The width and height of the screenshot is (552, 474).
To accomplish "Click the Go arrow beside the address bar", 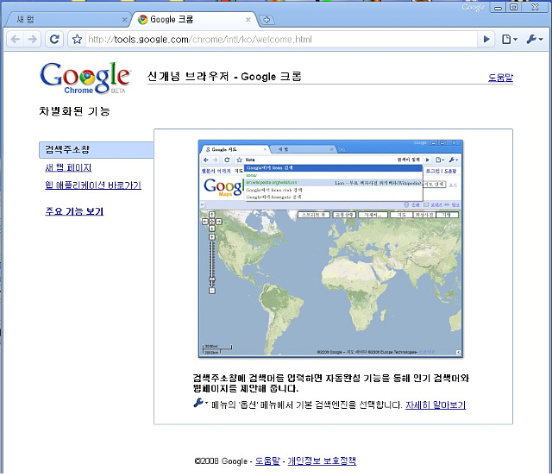I will (x=487, y=39).
